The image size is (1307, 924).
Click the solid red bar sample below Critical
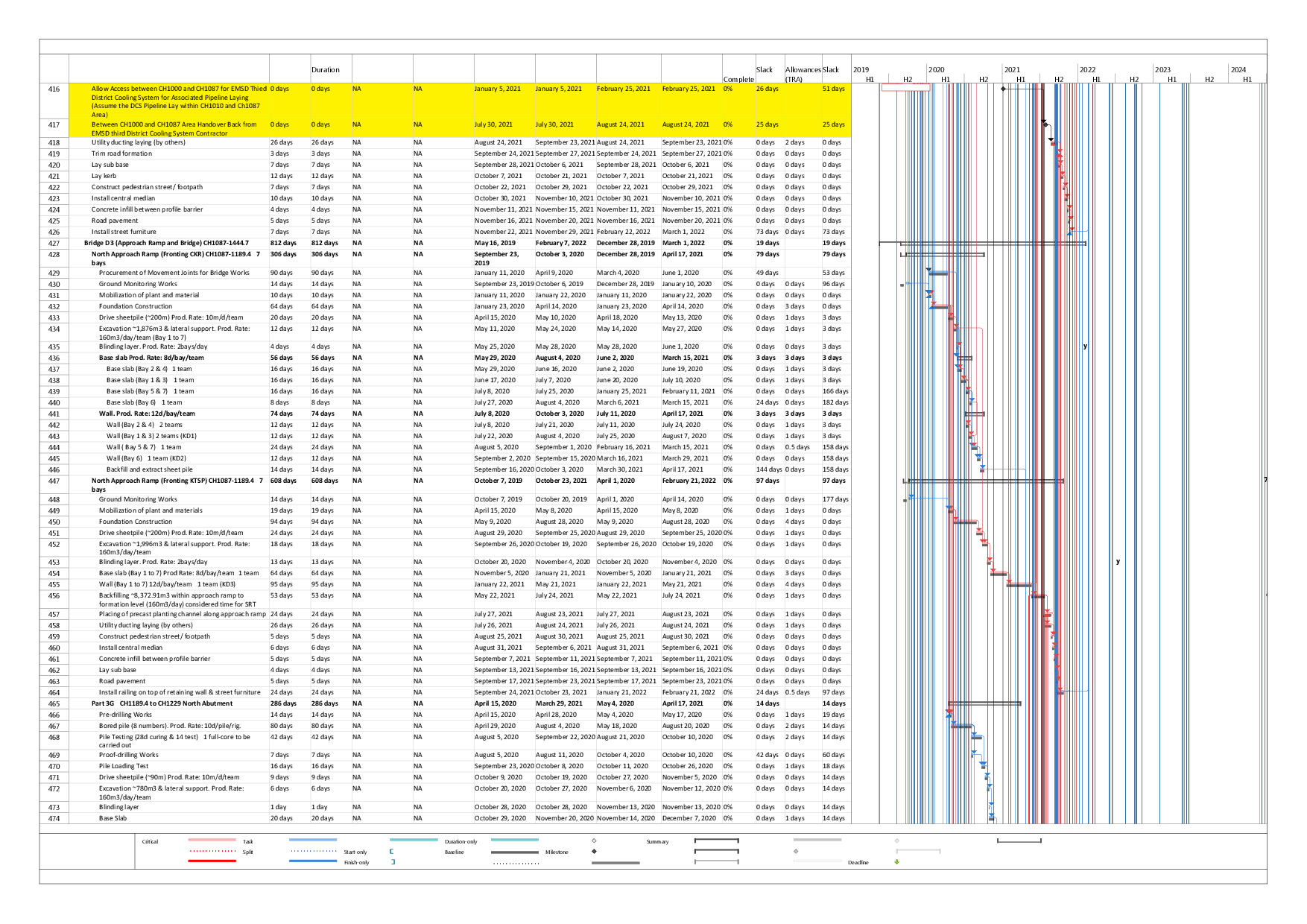[x=212, y=861]
